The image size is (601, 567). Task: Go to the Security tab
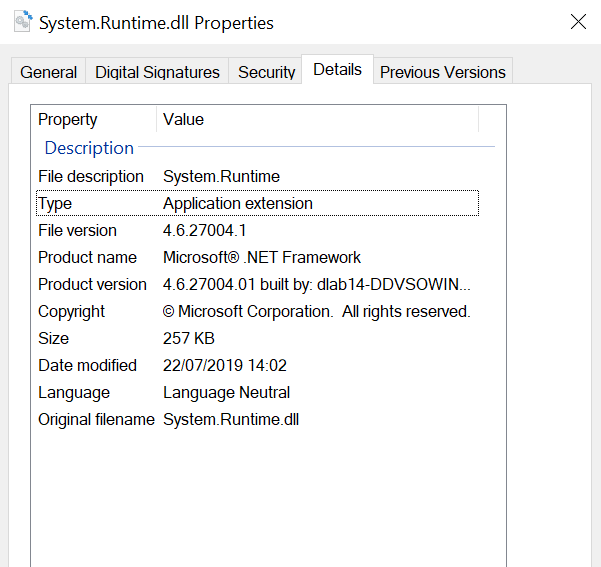(x=266, y=72)
